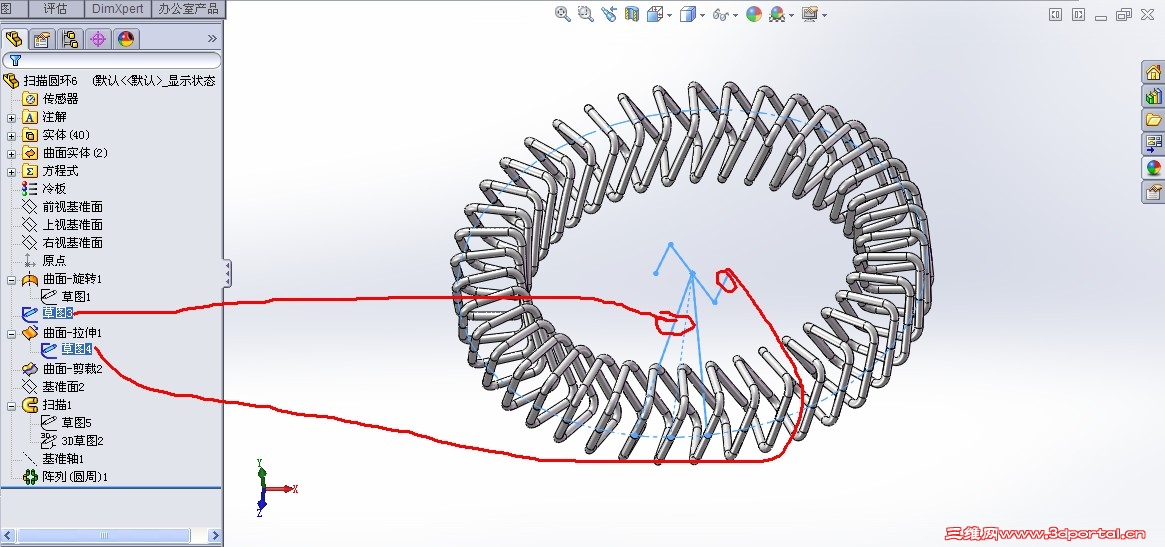Select the 草图3 sketch
The width and height of the screenshot is (1165, 547).
click(57, 314)
